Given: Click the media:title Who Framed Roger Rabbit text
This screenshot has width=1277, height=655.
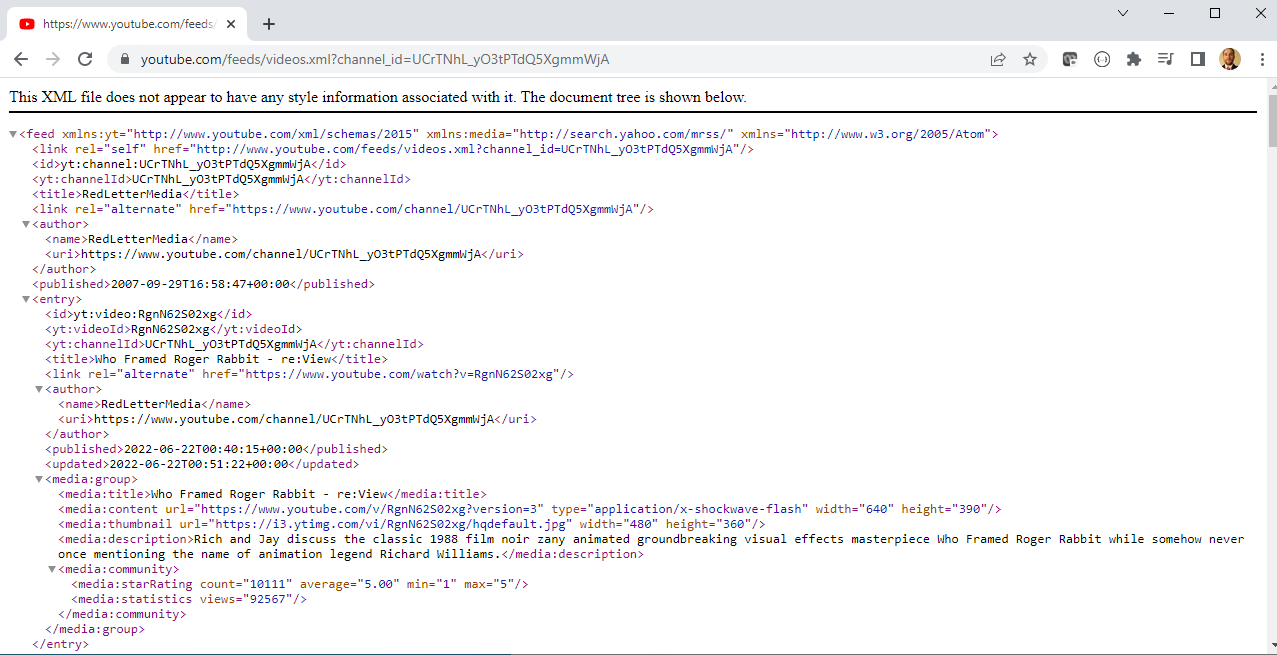Looking at the screenshot, I should (x=268, y=494).
